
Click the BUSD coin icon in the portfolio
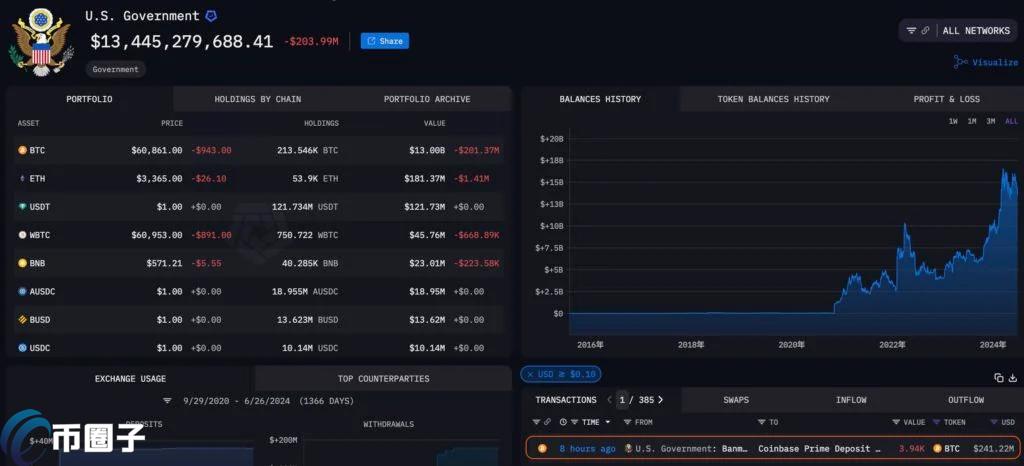pyautogui.click(x=22, y=320)
